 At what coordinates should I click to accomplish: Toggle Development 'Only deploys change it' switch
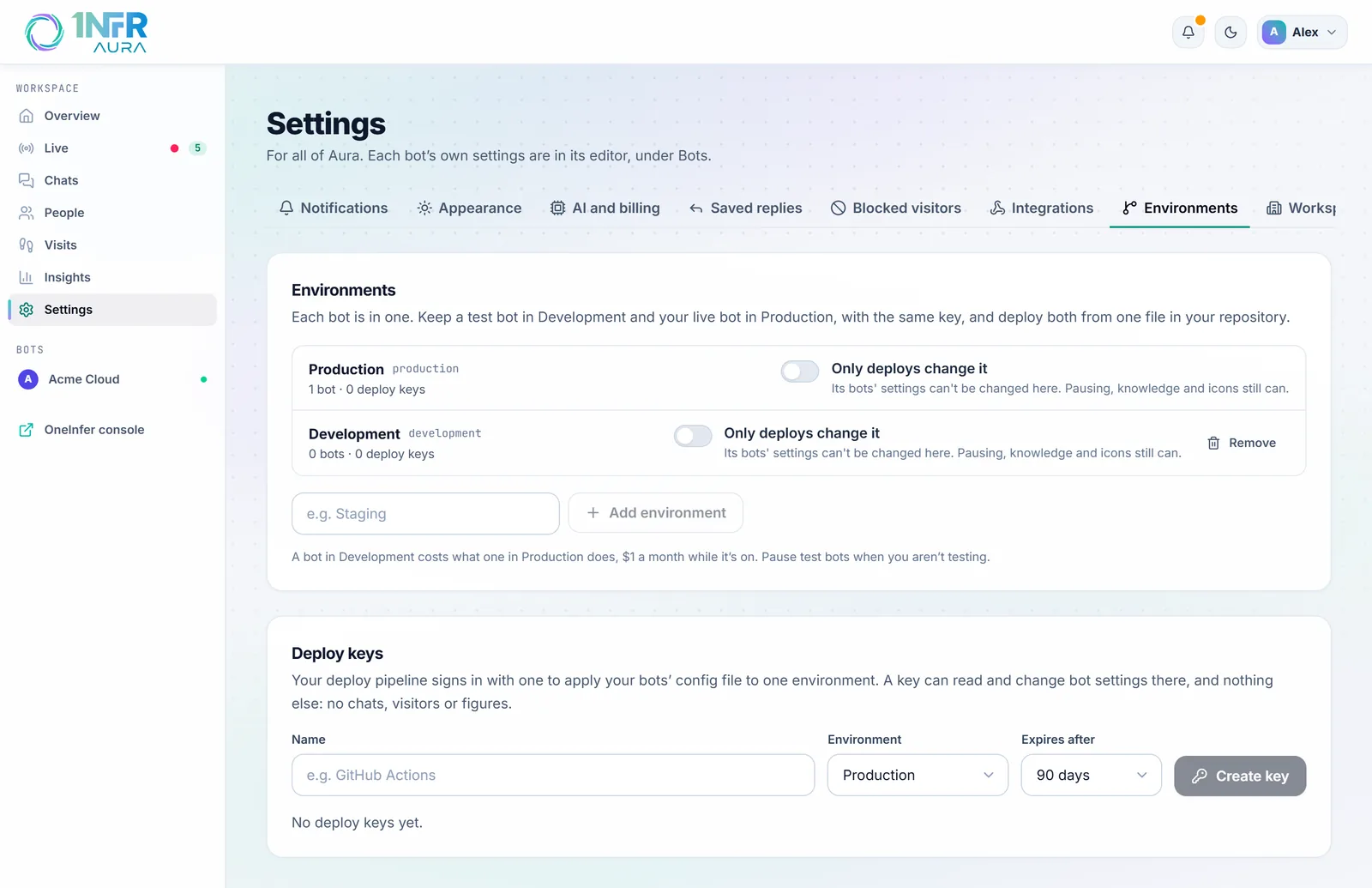(693, 436)
